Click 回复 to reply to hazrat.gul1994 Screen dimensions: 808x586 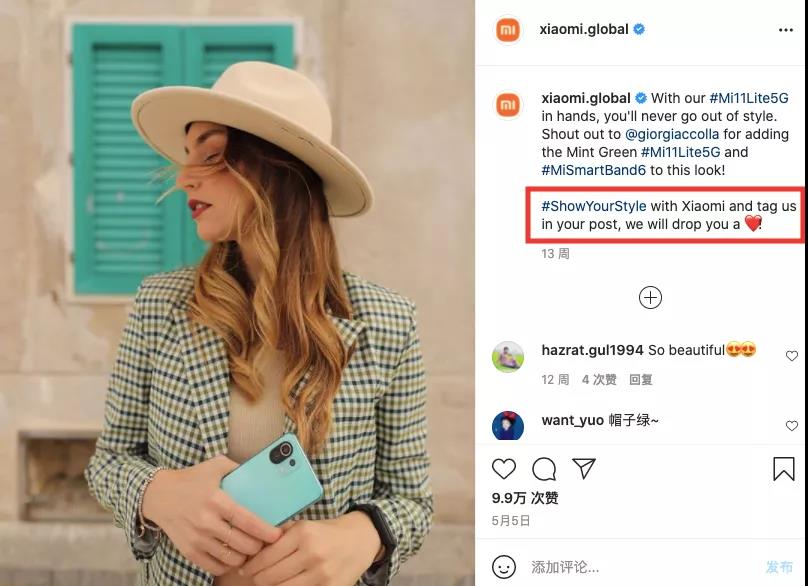point(641,380)
